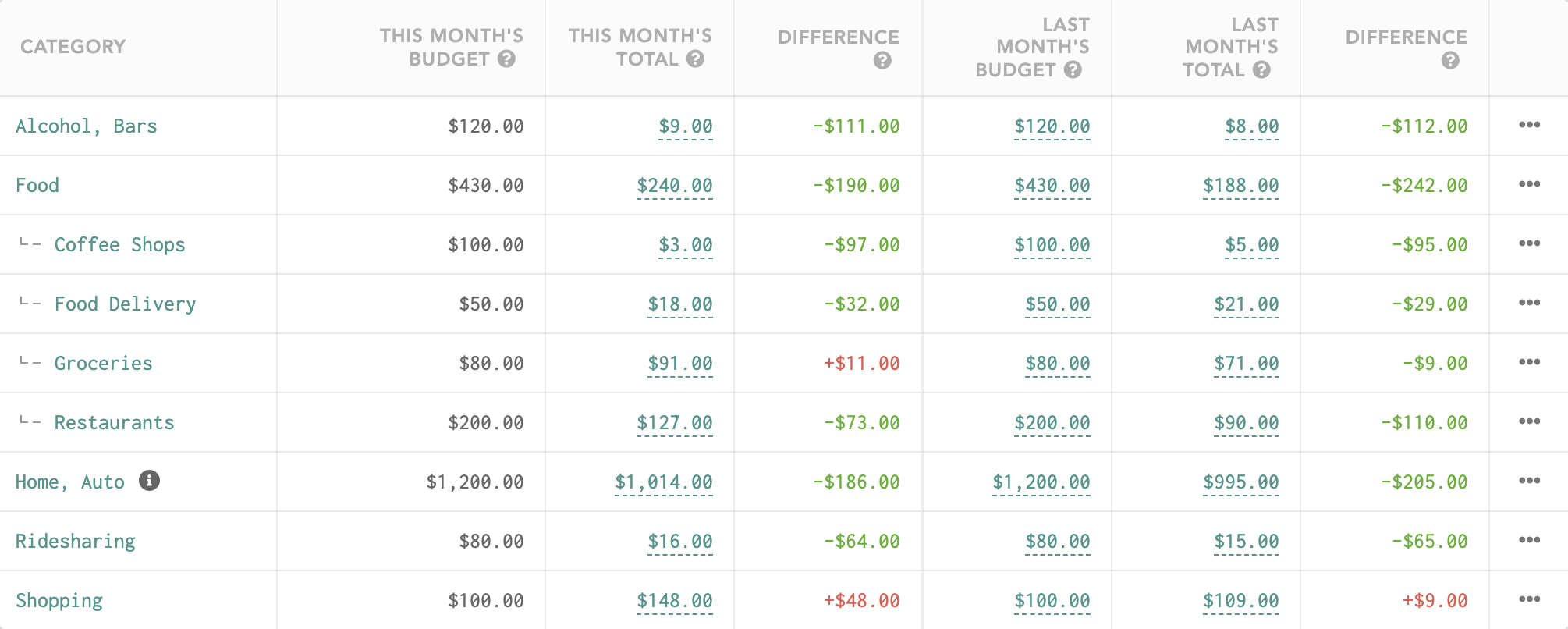
Task: Open the Ridesharing category link
Action: (x=76, y=542)
